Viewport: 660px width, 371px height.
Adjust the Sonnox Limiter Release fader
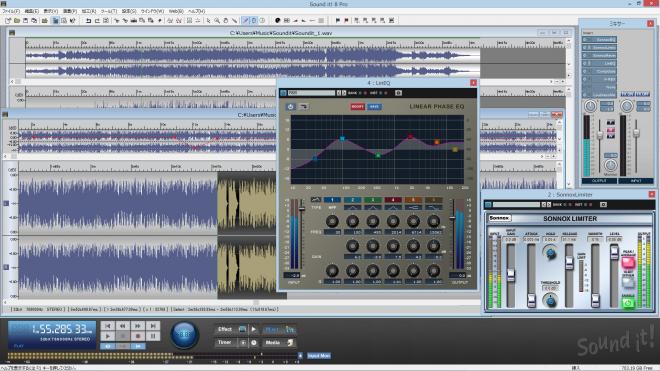point(569,263)
